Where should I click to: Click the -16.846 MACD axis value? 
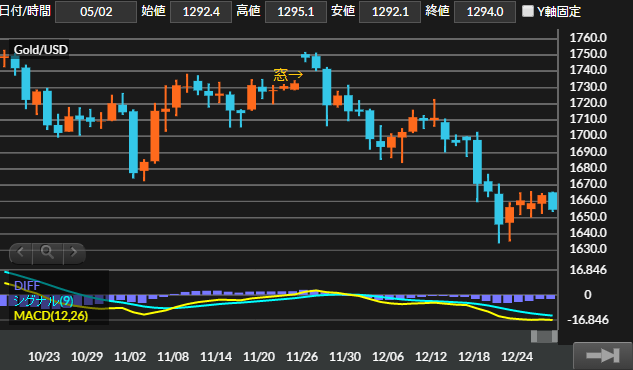[x=588, y=320]
